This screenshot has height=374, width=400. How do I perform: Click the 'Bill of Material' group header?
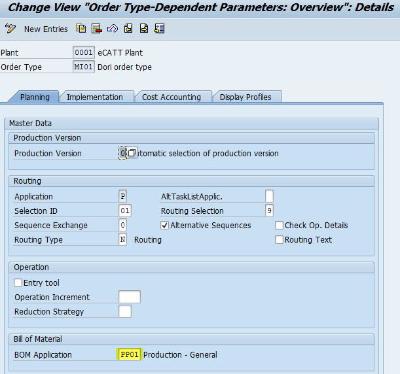38,339
